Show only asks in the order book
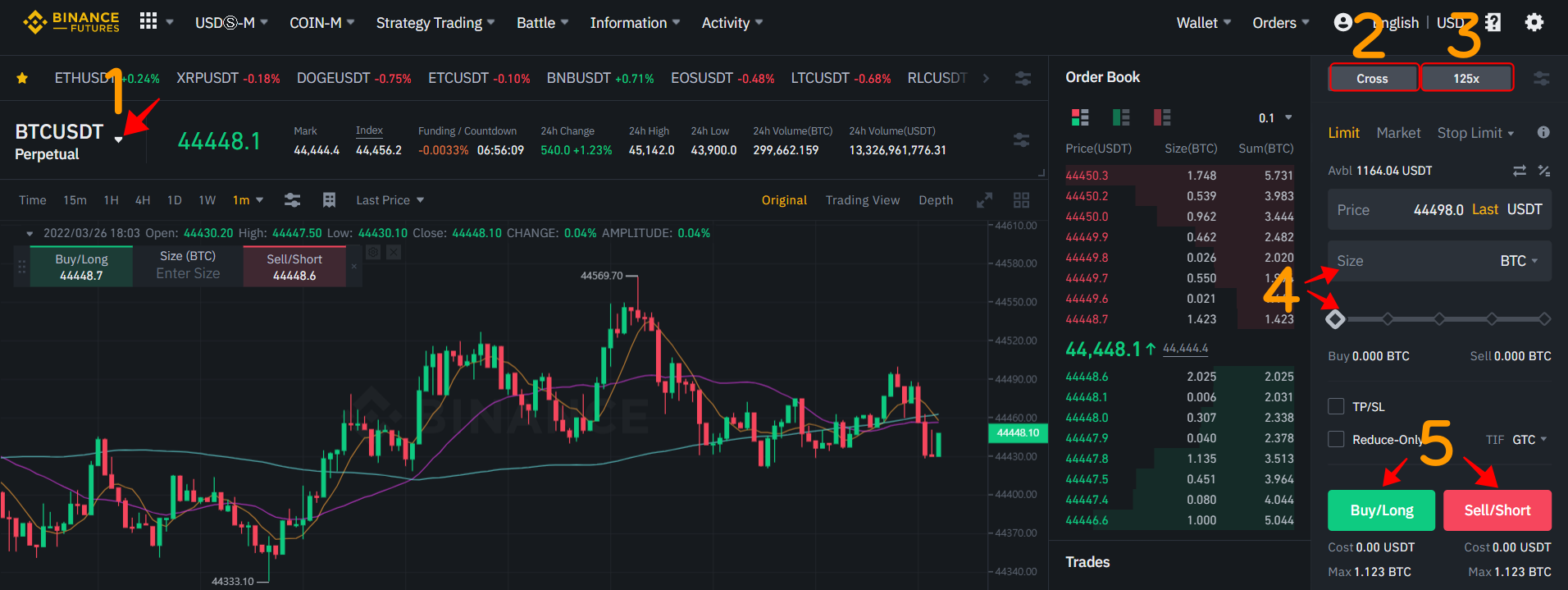The height and width of the screenshot is (590, 1568). (1162, 117)
